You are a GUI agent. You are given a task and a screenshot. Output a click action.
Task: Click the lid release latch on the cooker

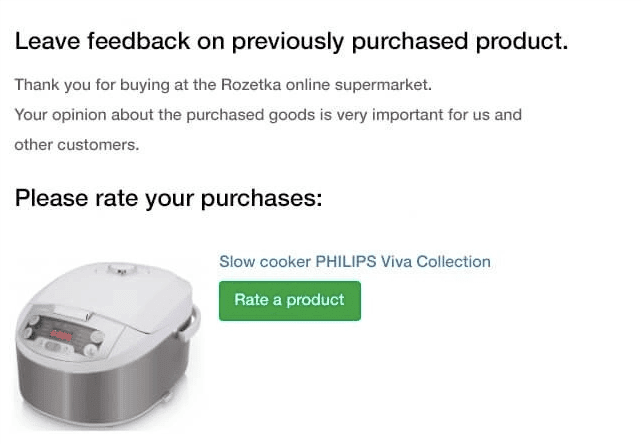point(88,316)
